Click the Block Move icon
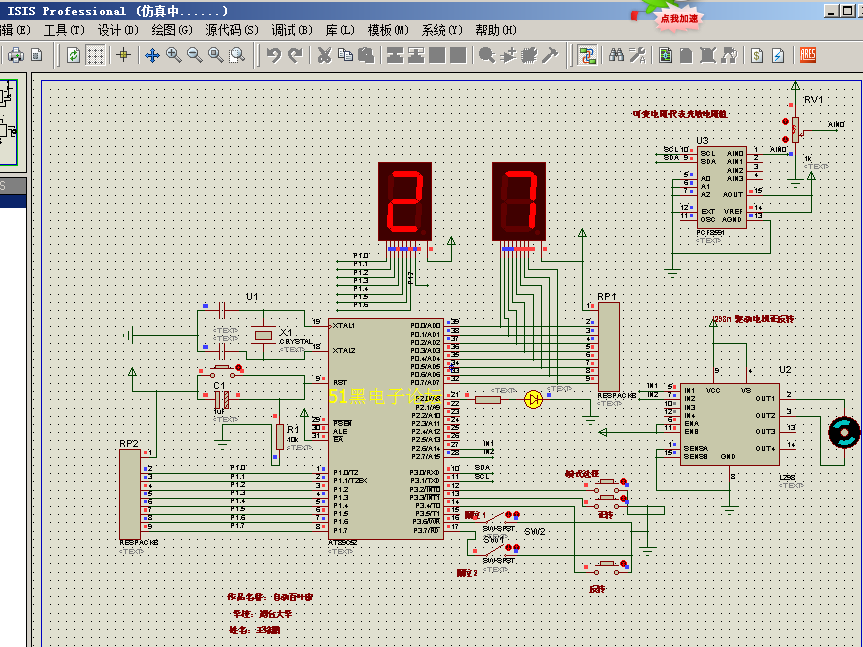This screenshot has height=647, width=863. coord(416,55)
